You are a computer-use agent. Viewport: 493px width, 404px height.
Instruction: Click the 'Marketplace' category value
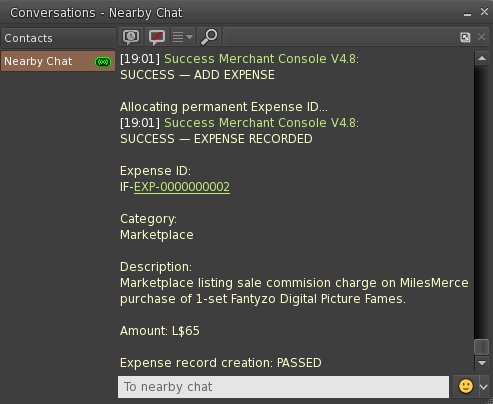157,235
